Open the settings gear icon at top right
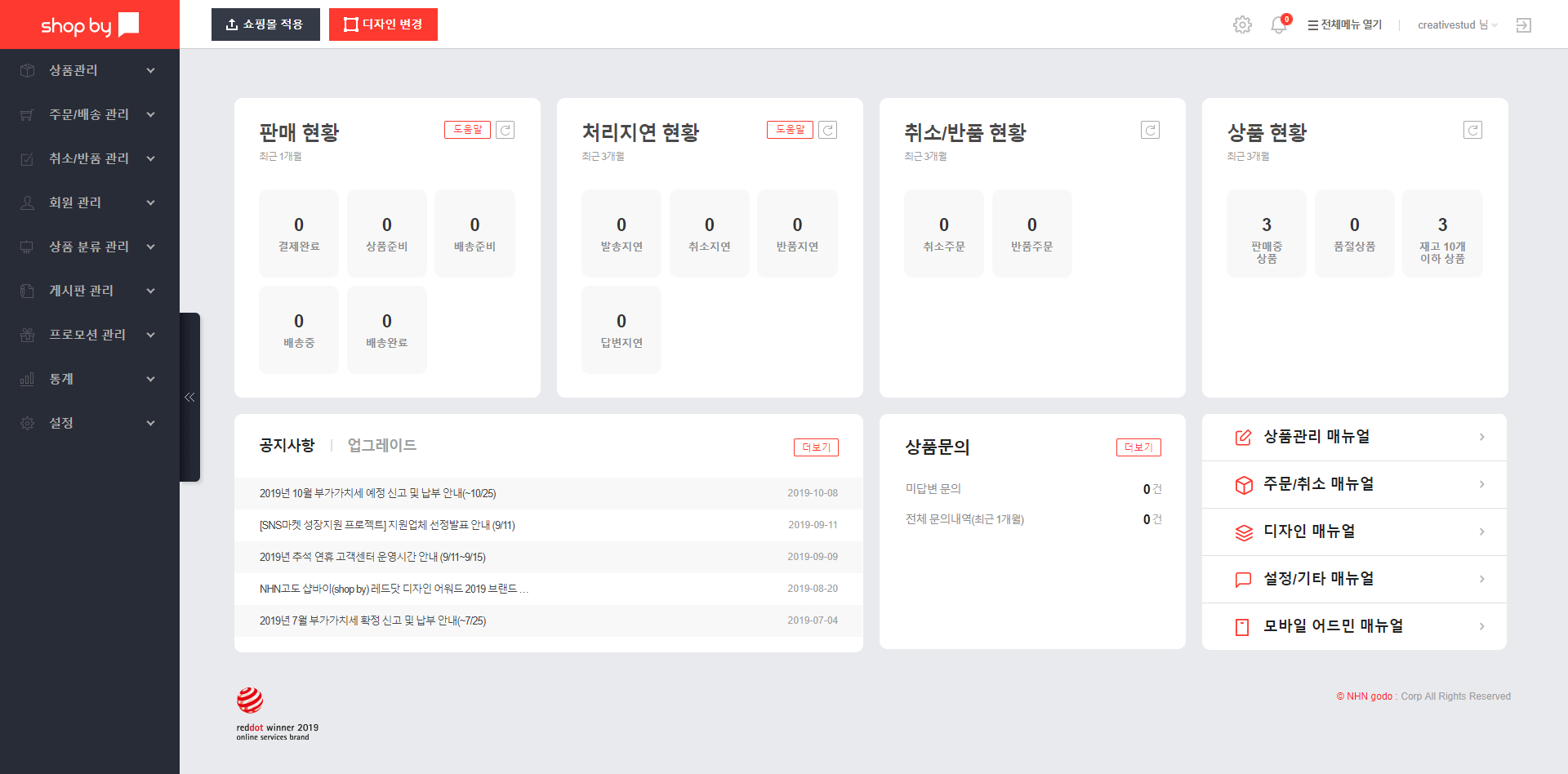The image size is (1568, 774). click(x=1242, y=24)
